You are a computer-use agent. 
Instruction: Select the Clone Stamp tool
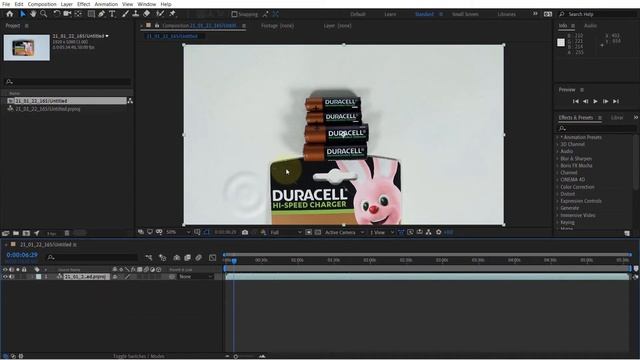point(136,14)
